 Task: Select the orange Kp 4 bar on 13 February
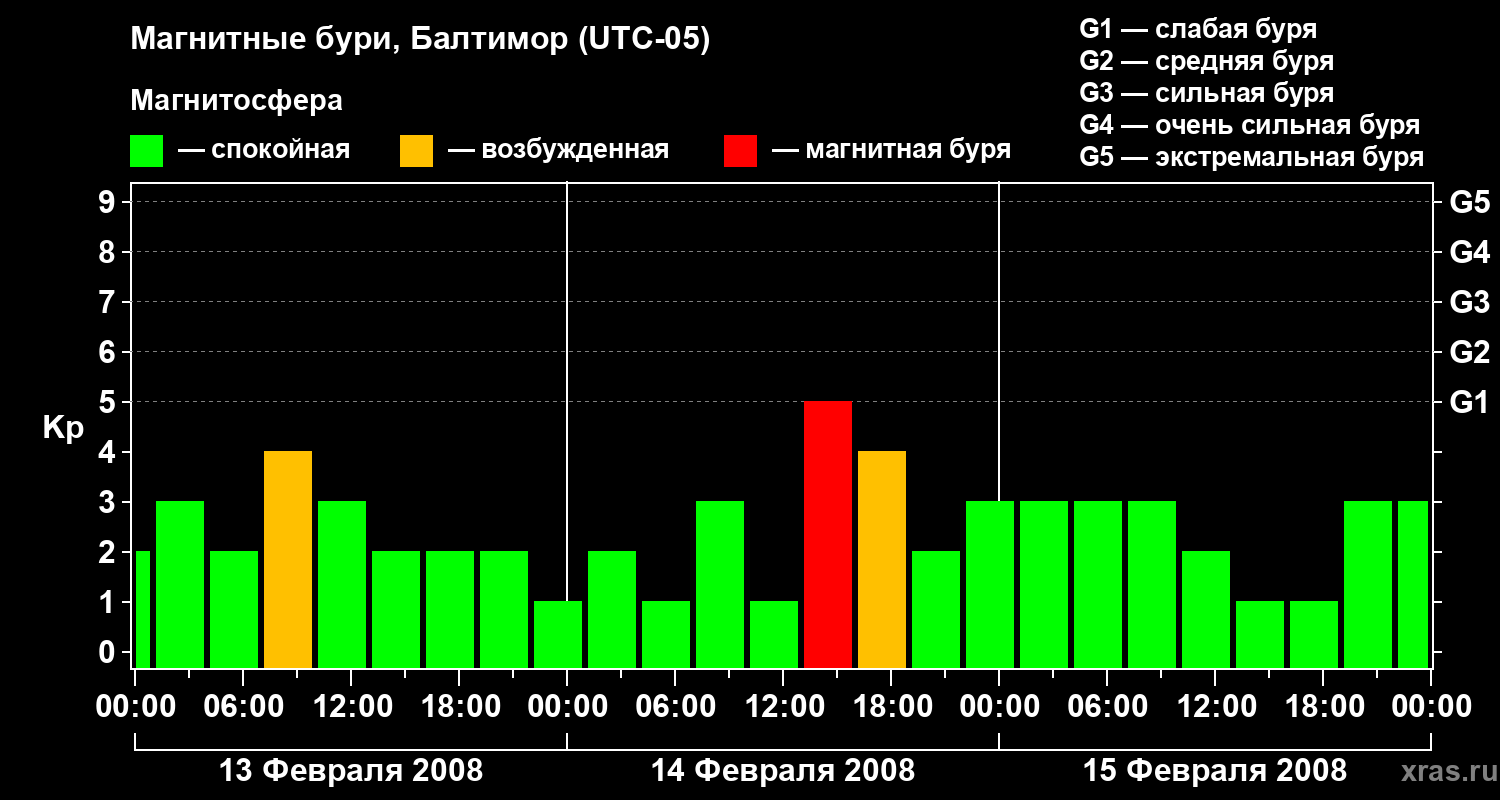(288, 559)
